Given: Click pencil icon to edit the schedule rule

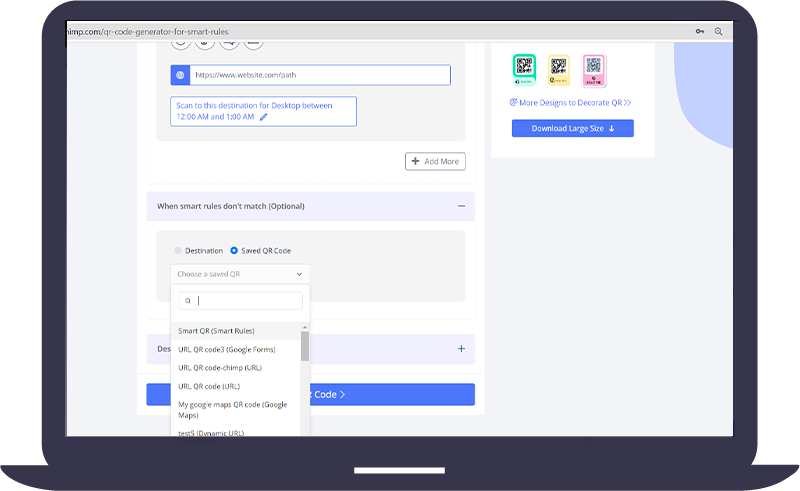Looking at the screenshot, I should tap(263, 117).
